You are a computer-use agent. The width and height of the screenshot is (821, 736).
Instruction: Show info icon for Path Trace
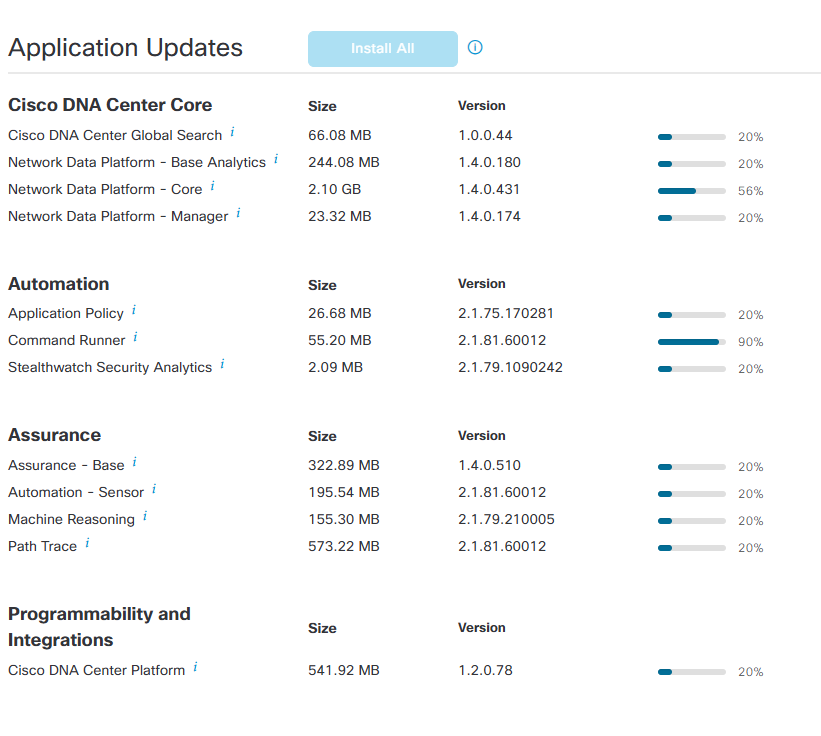(x=87, y=543)
